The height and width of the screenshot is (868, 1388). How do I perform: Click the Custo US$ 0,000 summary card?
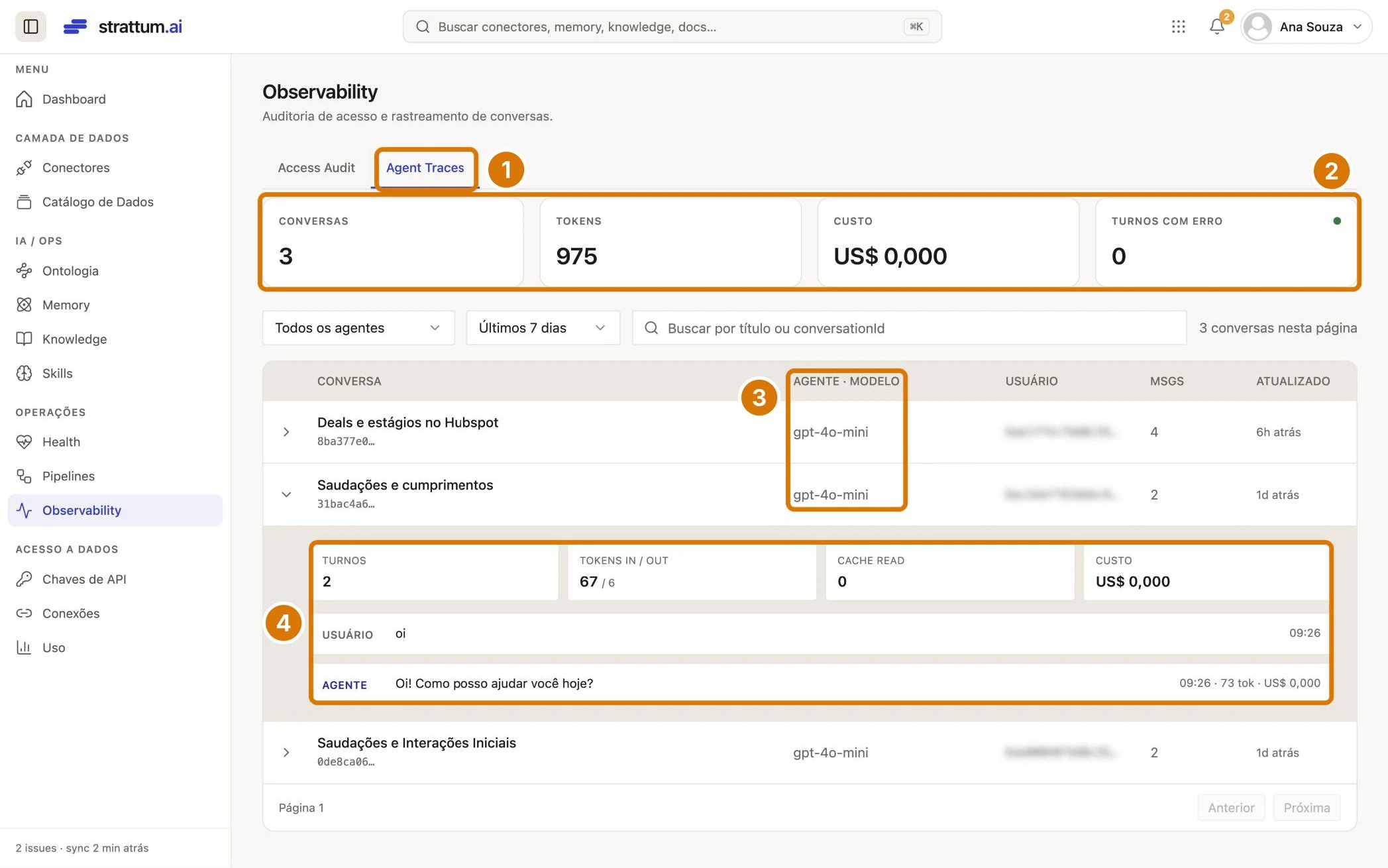coord(948,242)
